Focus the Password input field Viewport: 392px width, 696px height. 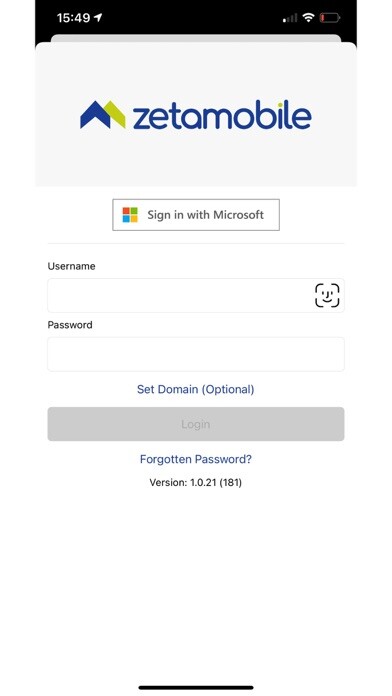[x=196, y=354]
